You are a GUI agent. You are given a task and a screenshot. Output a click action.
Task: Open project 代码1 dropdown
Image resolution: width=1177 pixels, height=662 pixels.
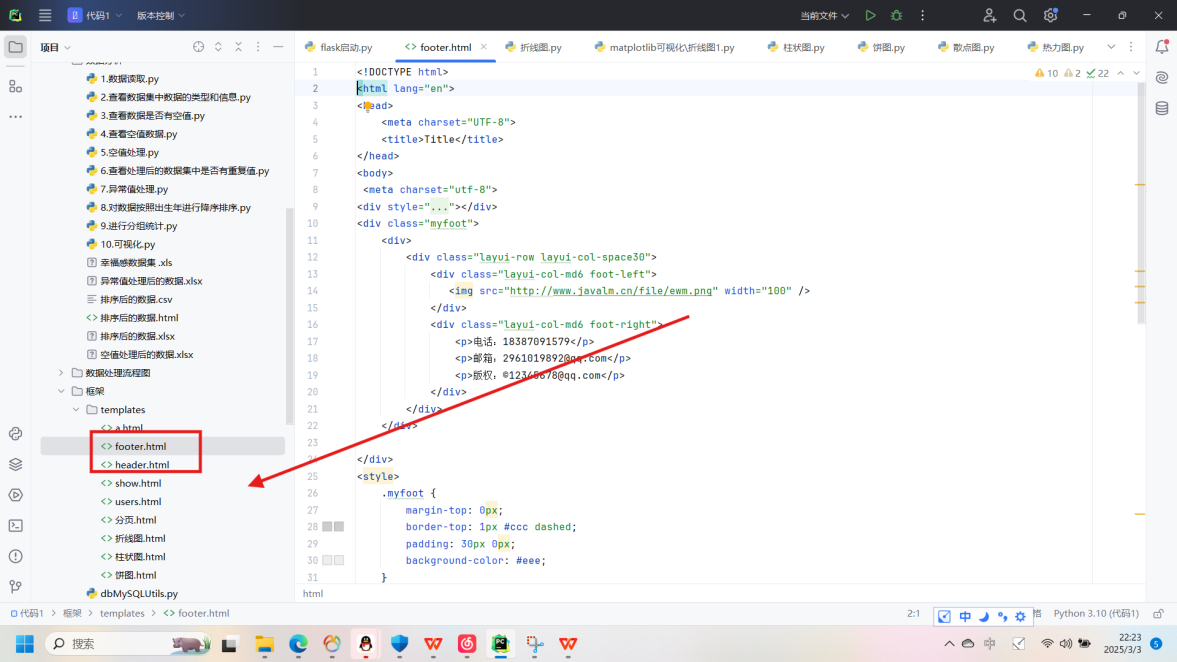(95, 15)
